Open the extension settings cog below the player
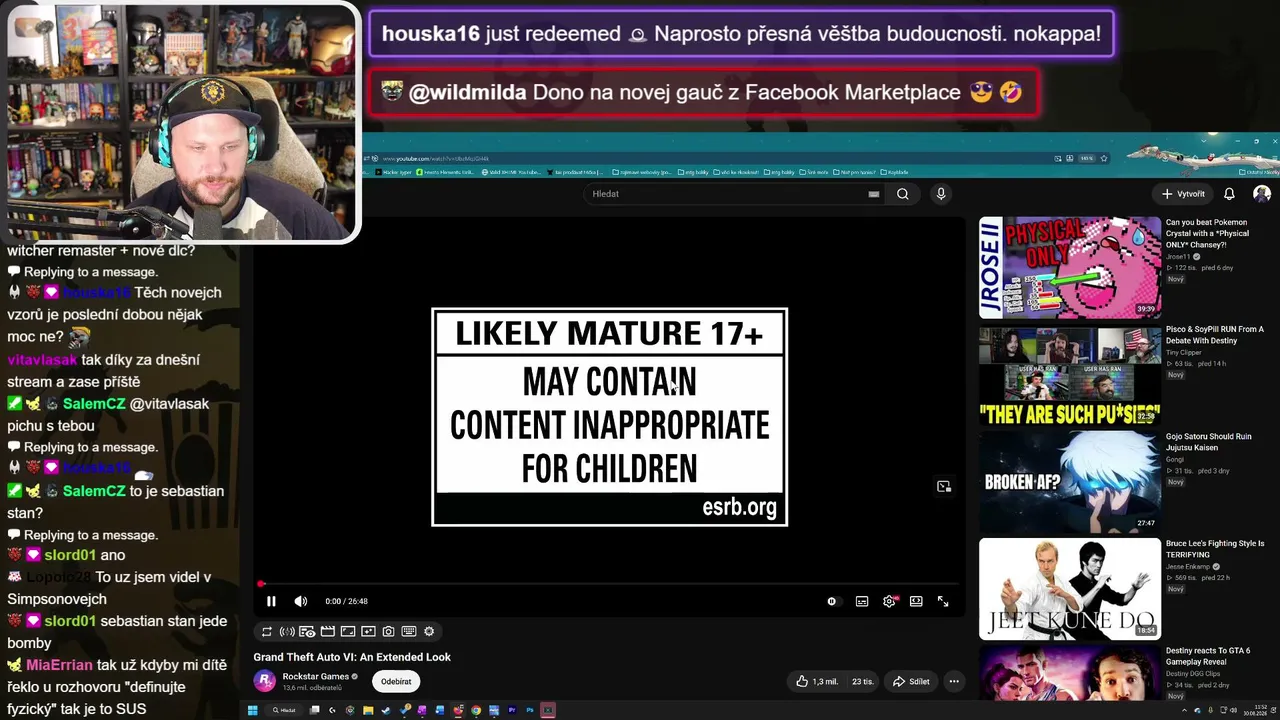The width and height of the screenshot is (1280, 720). click(429, 631)
